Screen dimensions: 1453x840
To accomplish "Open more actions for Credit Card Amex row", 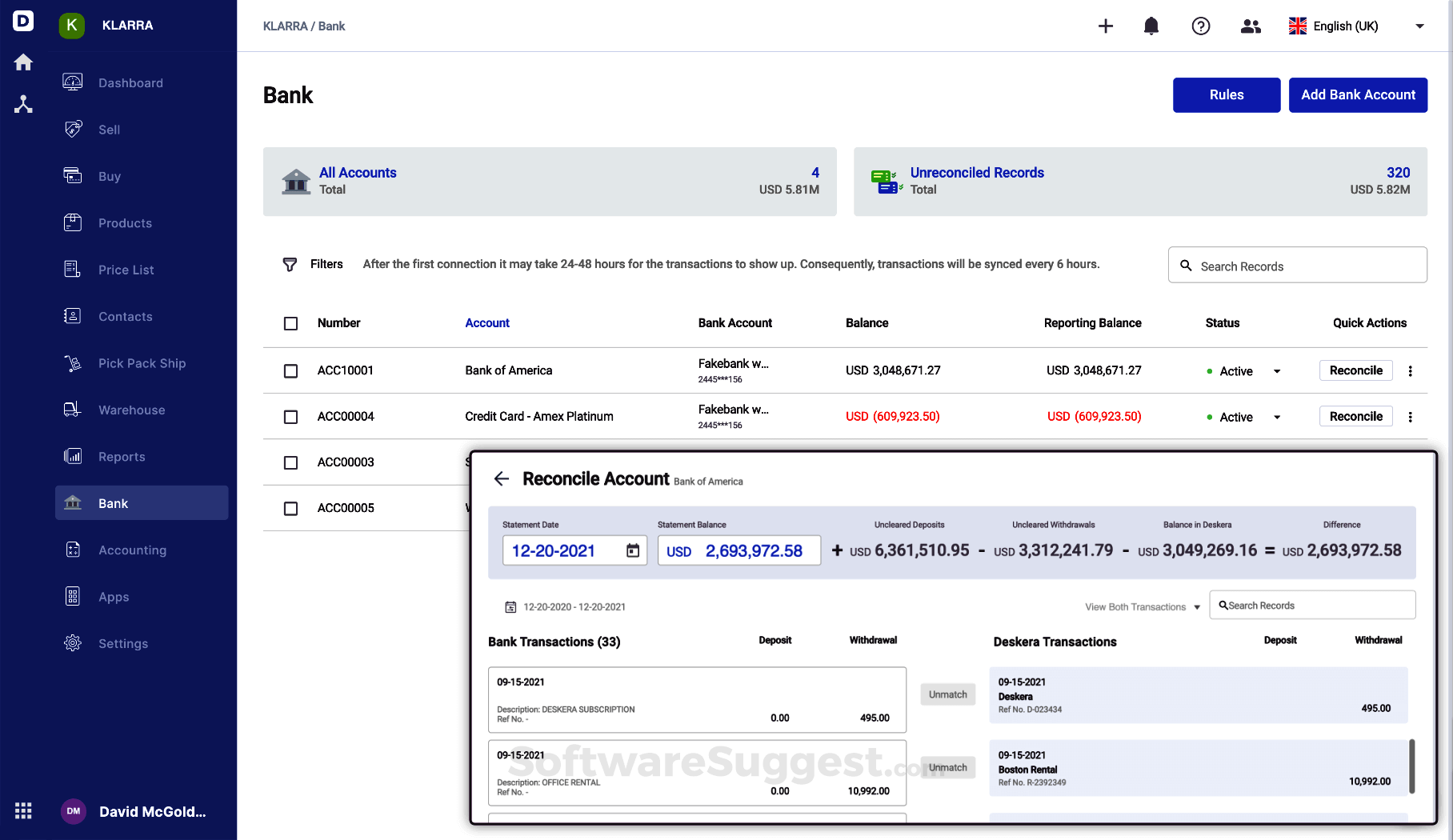I will click(1411, 417).
